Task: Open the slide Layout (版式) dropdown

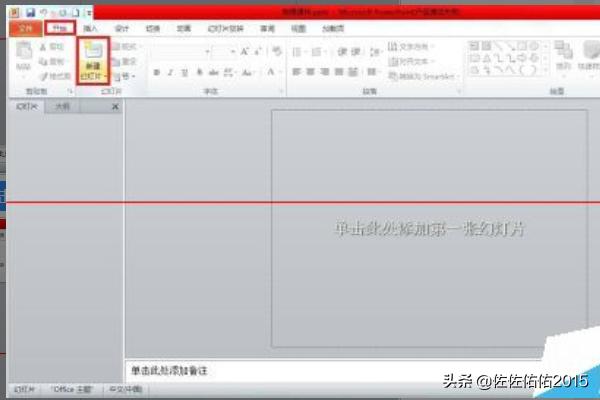Action: (x=126, y=47)
